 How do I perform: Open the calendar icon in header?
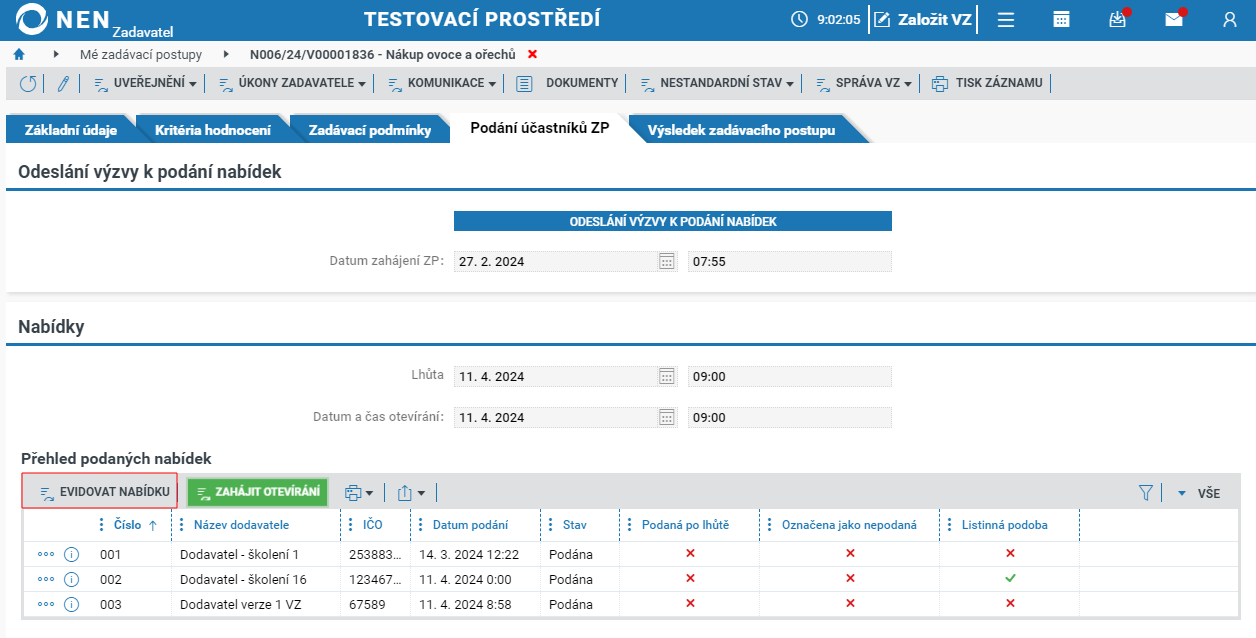point(1062,20)
